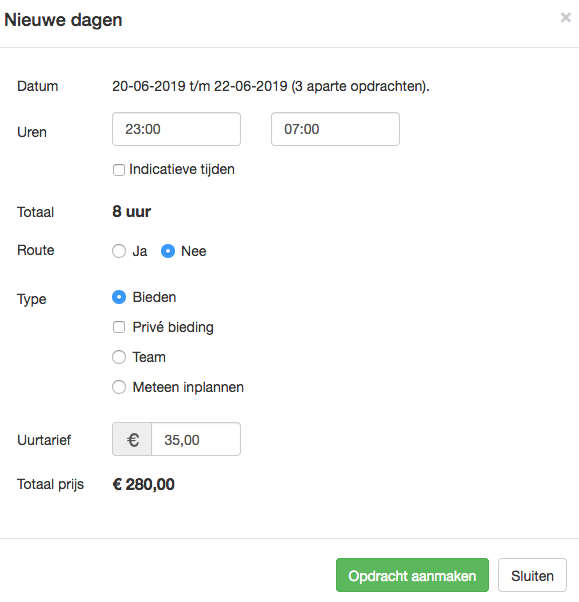Screen dimensions: 579x602
Task: Click the euro sign addon next to Uurtarief
Action: point(132,439)
